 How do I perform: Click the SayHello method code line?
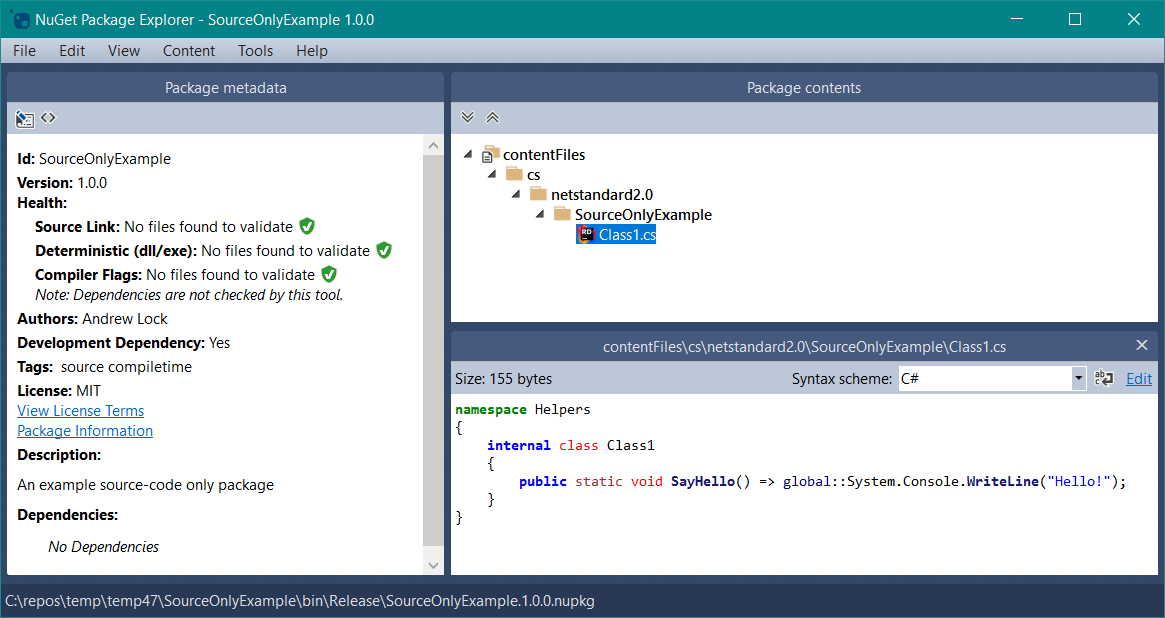[x=822, y=481]
